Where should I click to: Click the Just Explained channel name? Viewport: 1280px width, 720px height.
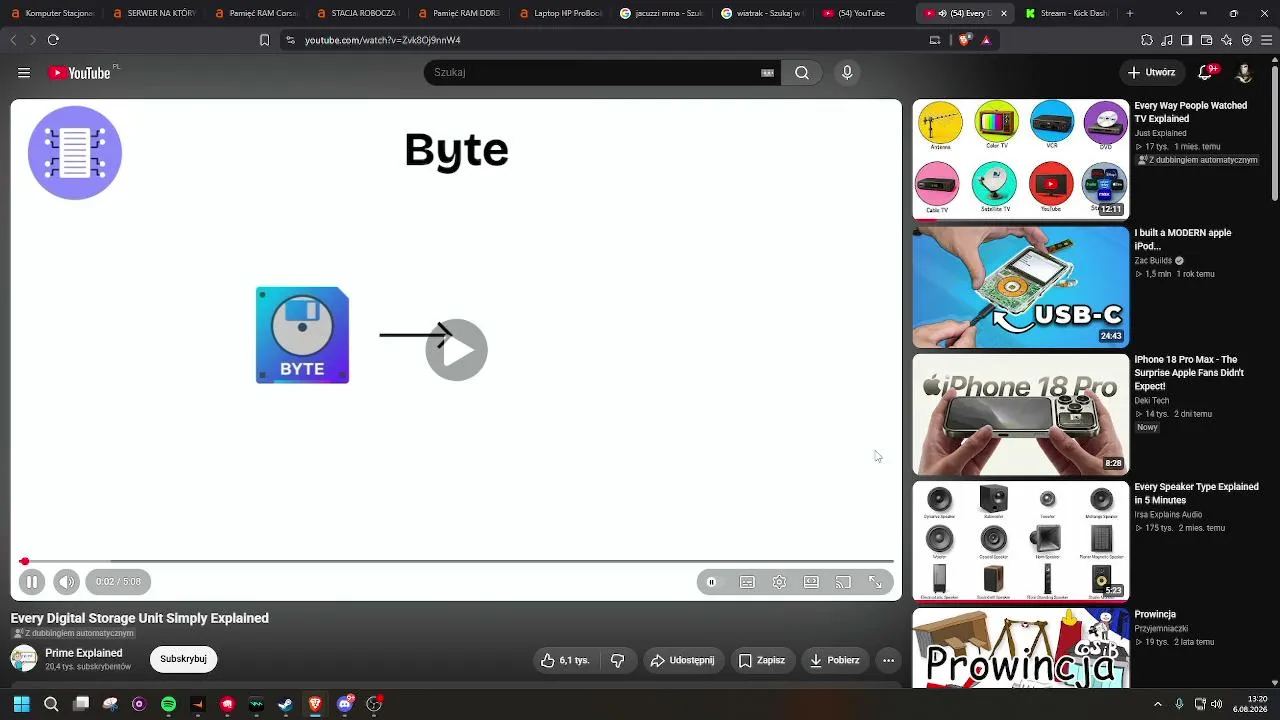1160,133
